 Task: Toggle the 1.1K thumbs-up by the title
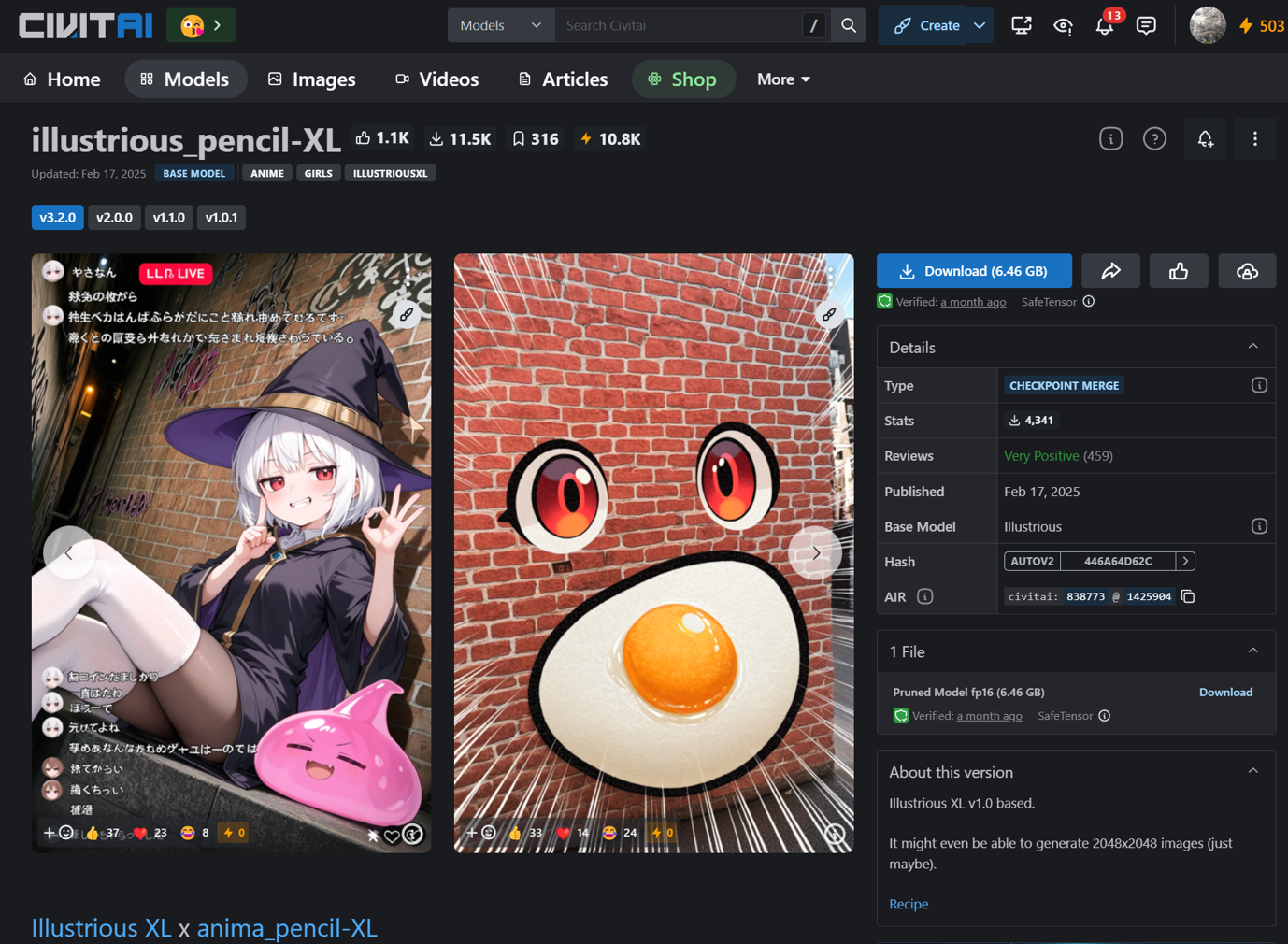[x=382, y=139]
